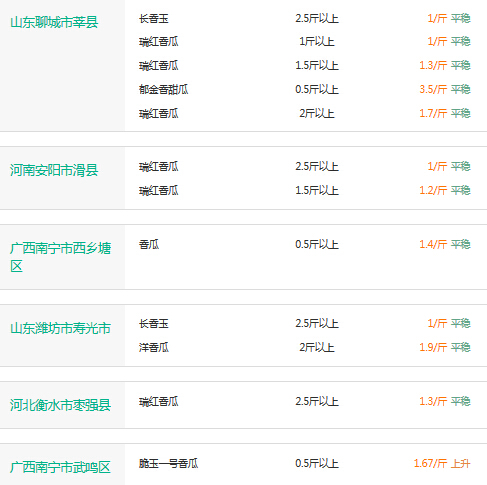This screenshot has height=485, width=487.
Task: Click 香瓜 in 西乡塘区 row
Action: 149,244
